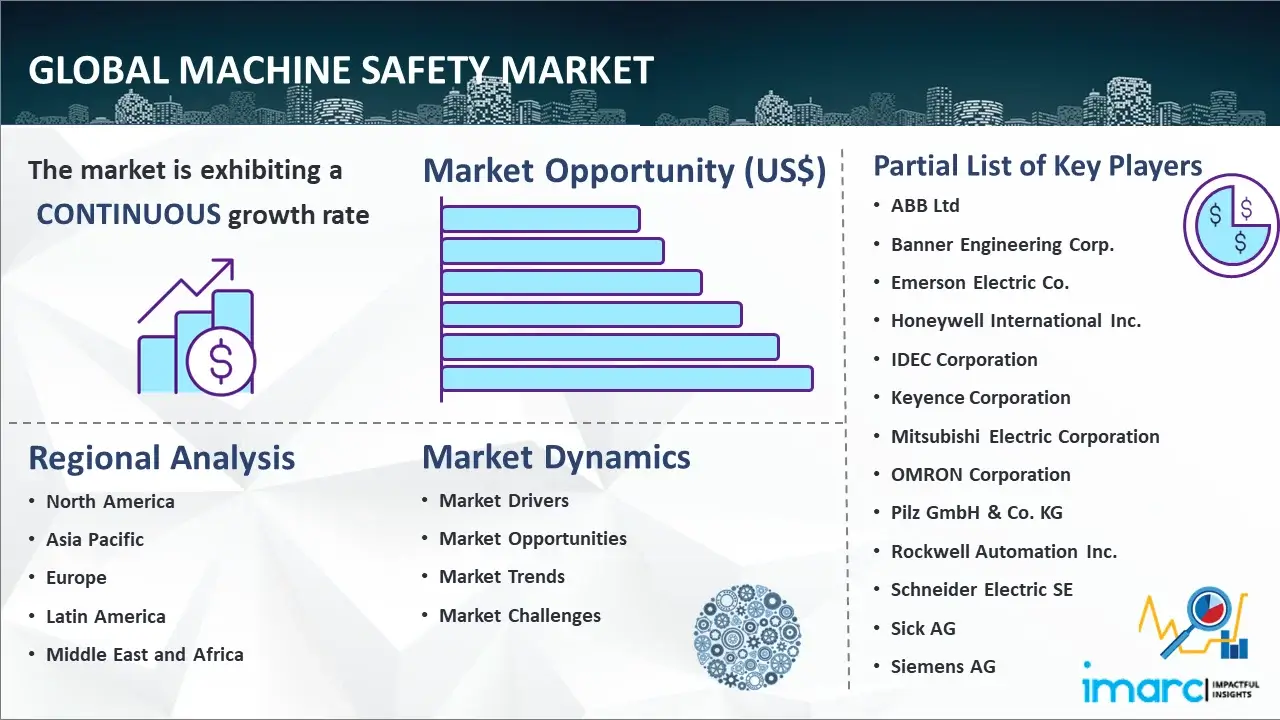
Task: Click the longest bar in Market Opportunity chart
Action: (627, 378)
